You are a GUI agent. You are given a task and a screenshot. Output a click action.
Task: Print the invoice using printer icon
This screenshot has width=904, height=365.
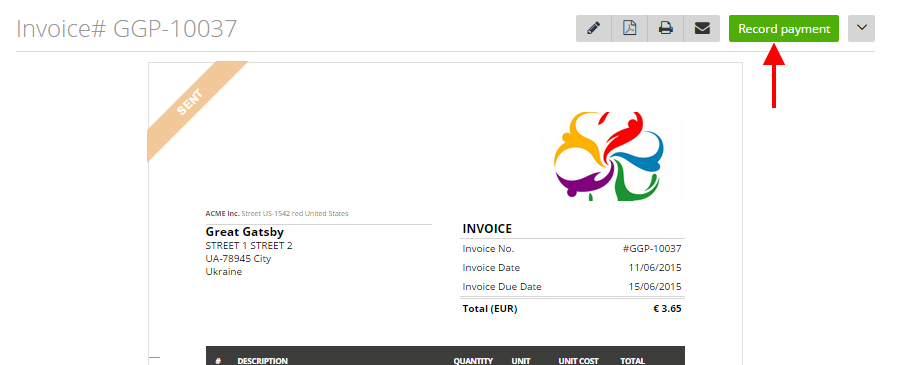[666, 28]
